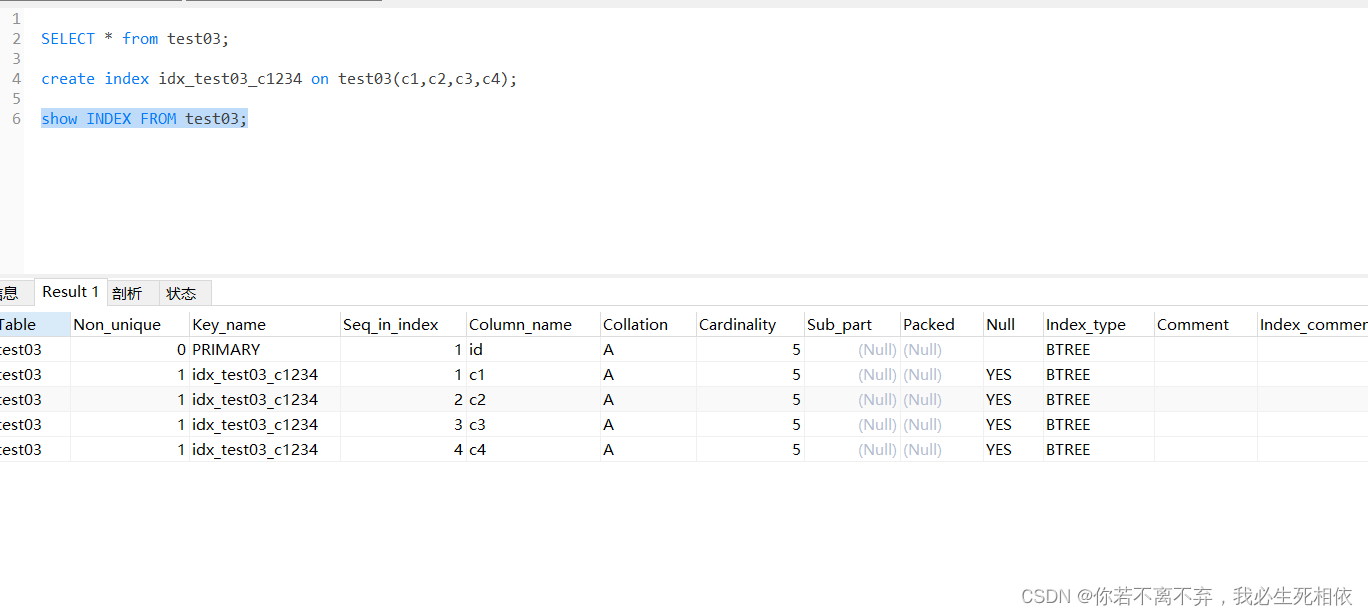Screen dimensions: 1368x616
Task: Click the Collation column header
Action: coord(635,324)
